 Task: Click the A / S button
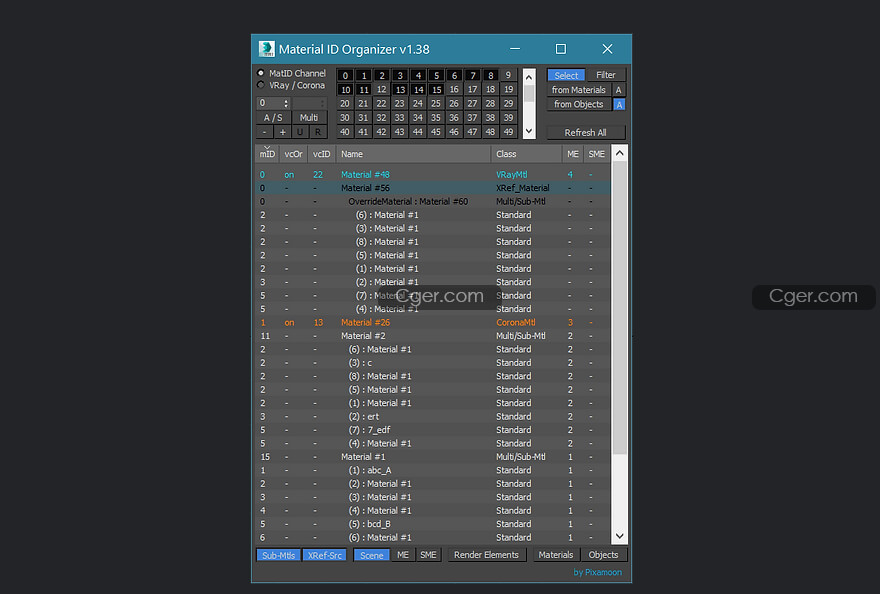273,118
